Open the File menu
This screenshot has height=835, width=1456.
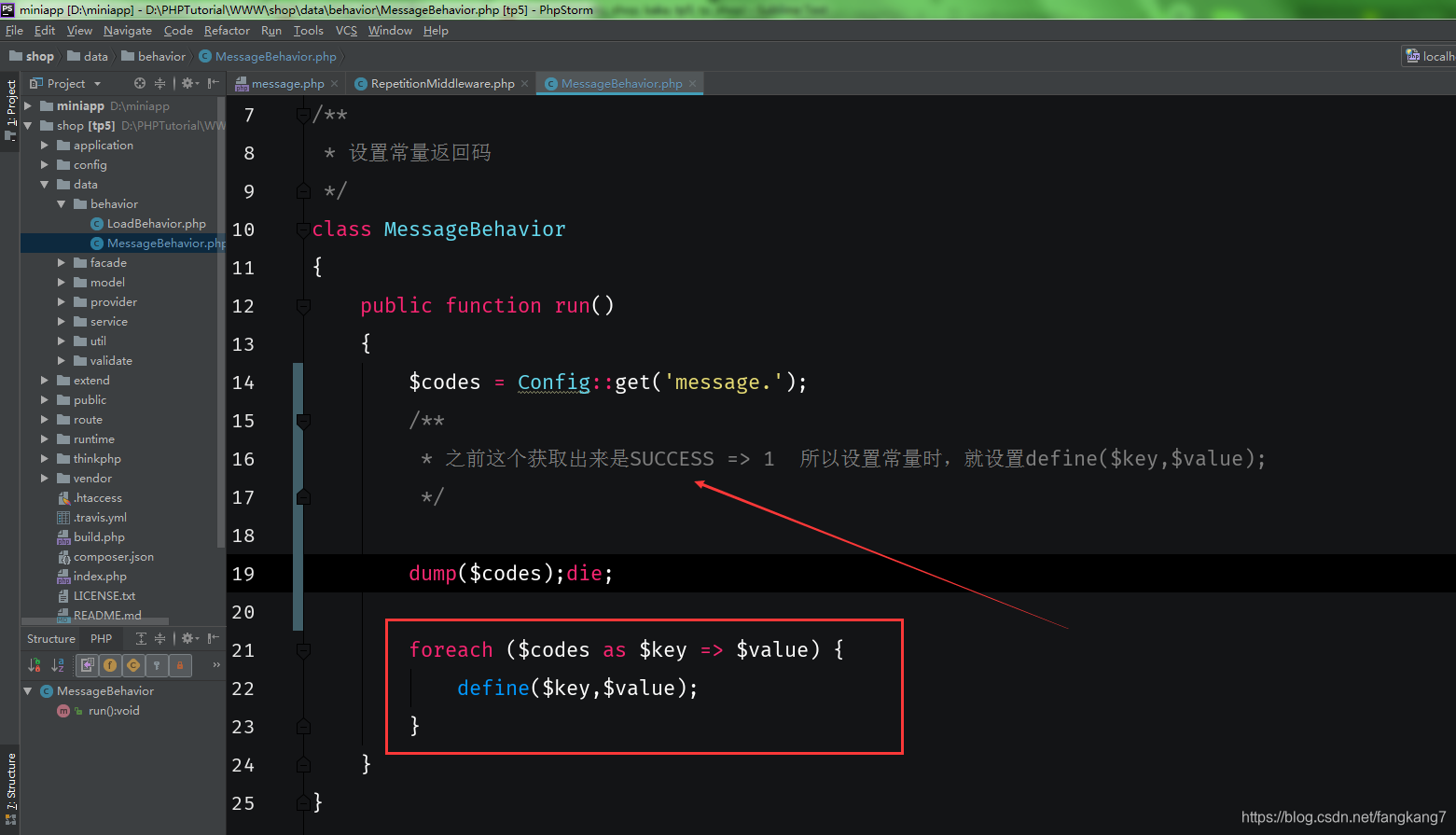pos(14,31)
